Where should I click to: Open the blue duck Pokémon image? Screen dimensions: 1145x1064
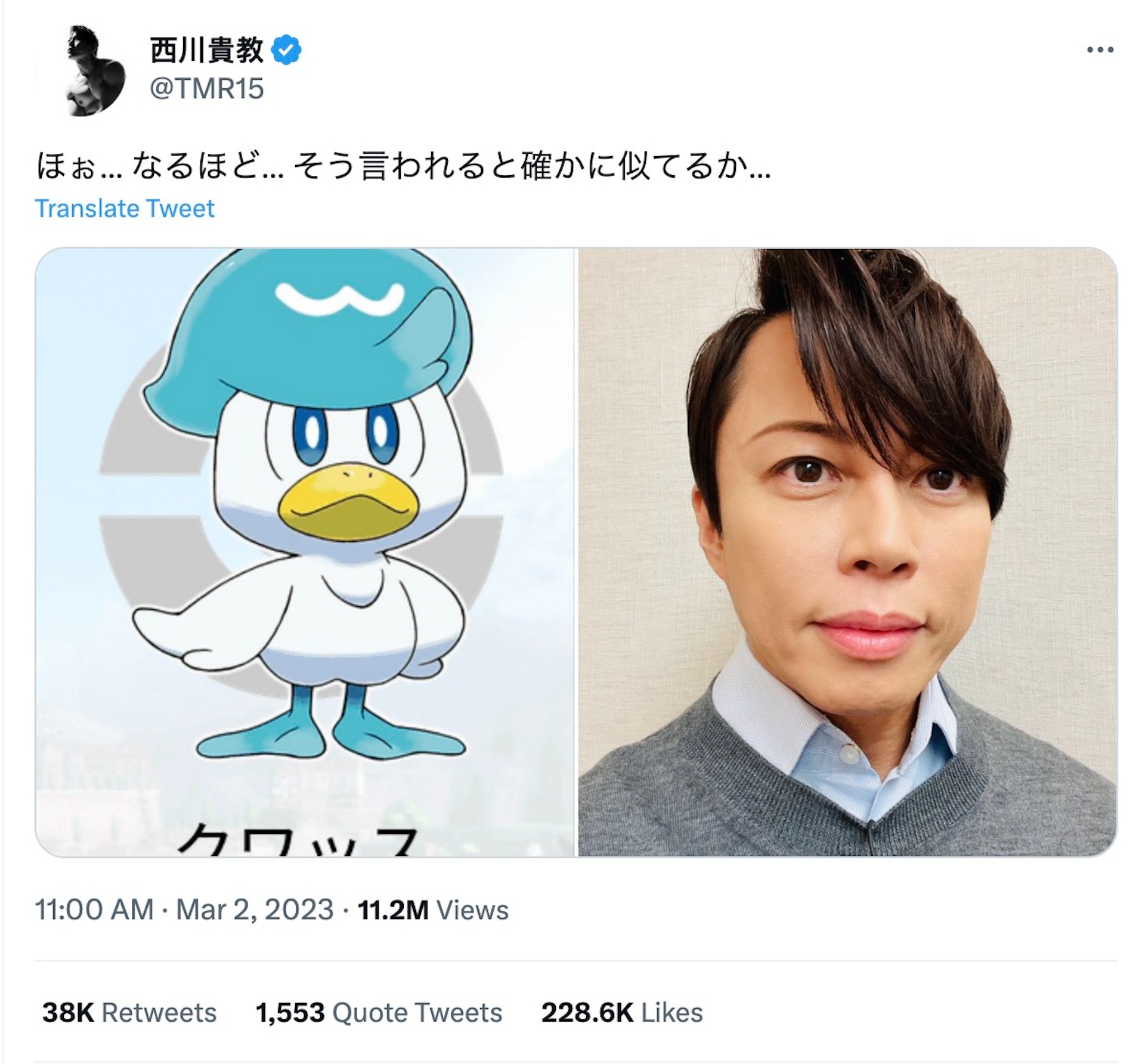click(x=304, y=552)
